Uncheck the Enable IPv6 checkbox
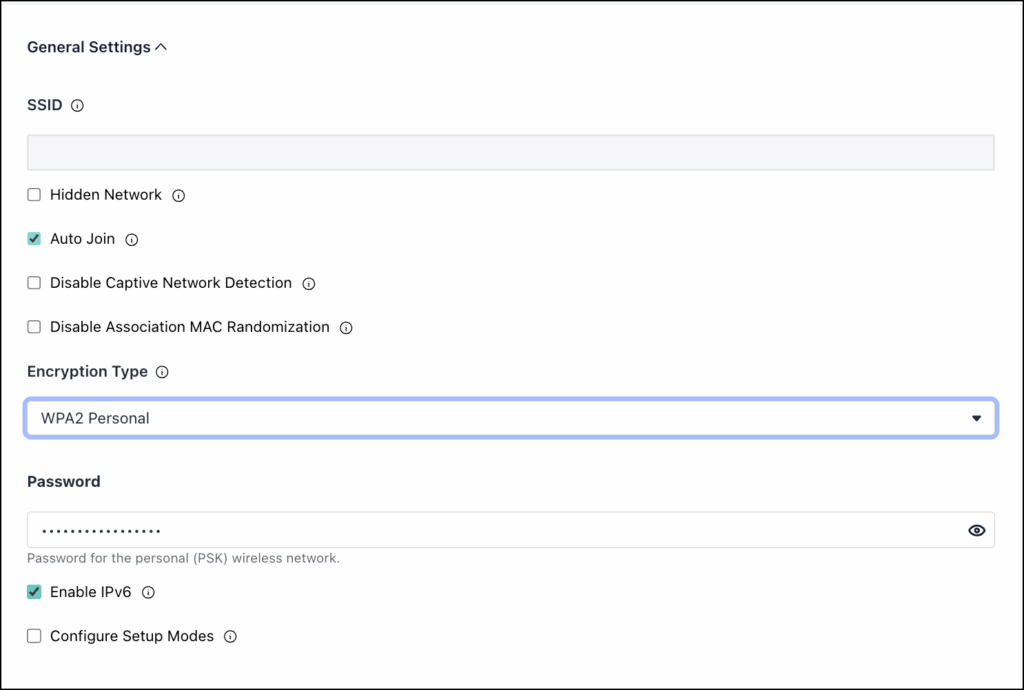1024x690 pixels. (x=34, y=592)
